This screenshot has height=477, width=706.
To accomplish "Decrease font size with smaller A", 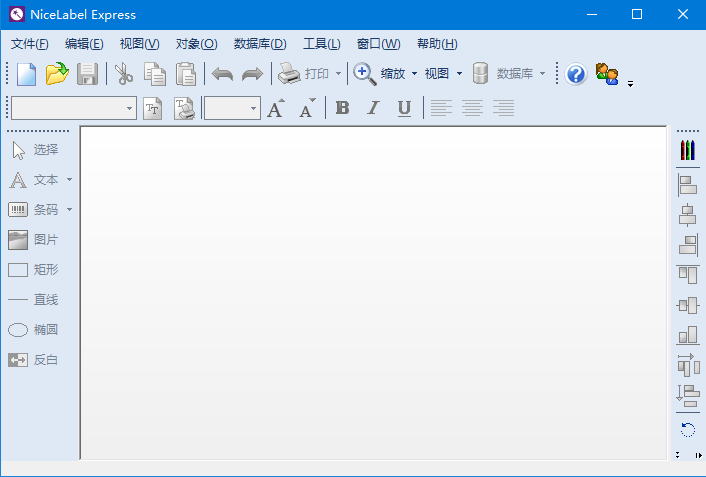I will coord(308,108).
